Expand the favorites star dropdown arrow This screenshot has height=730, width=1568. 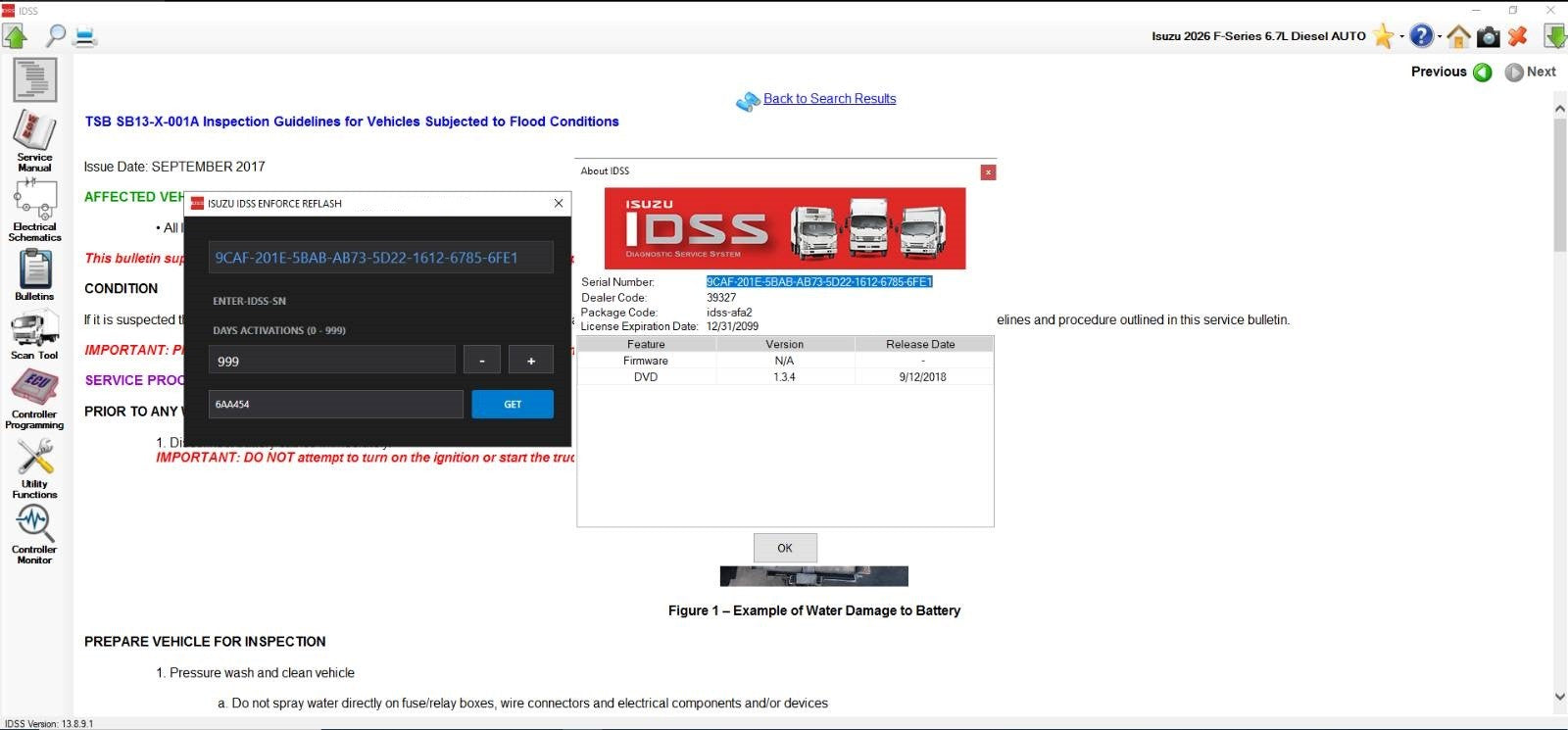click(x=1402, y=36)
